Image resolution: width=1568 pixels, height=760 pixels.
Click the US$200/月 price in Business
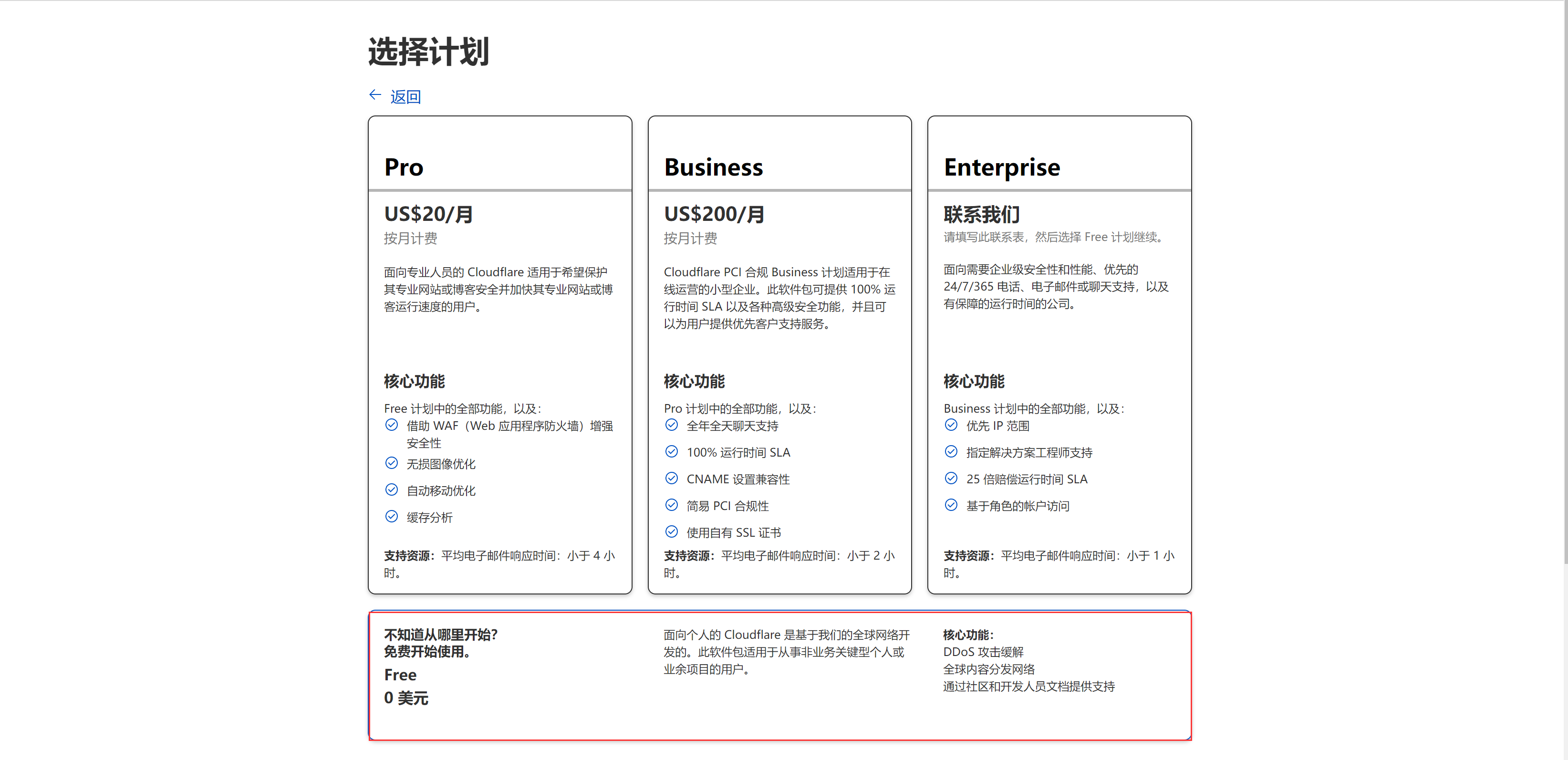(x=714, y=214)
